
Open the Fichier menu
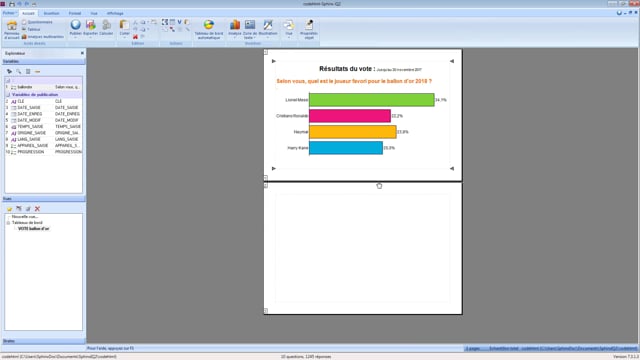[9, 13]
